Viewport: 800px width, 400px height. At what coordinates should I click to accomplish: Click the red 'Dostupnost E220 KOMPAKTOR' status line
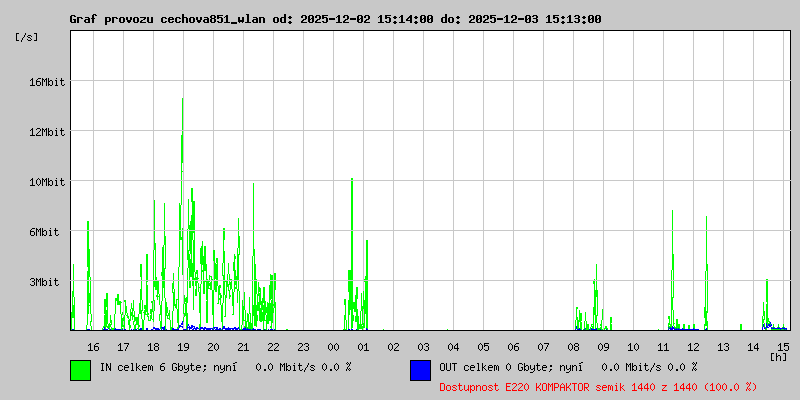598,388
